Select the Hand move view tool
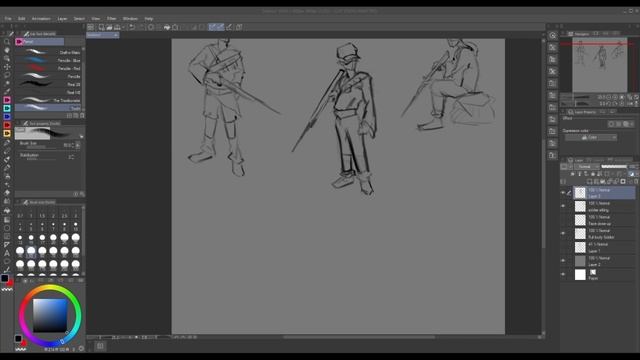The image size is (640, 360). point(7,50)
